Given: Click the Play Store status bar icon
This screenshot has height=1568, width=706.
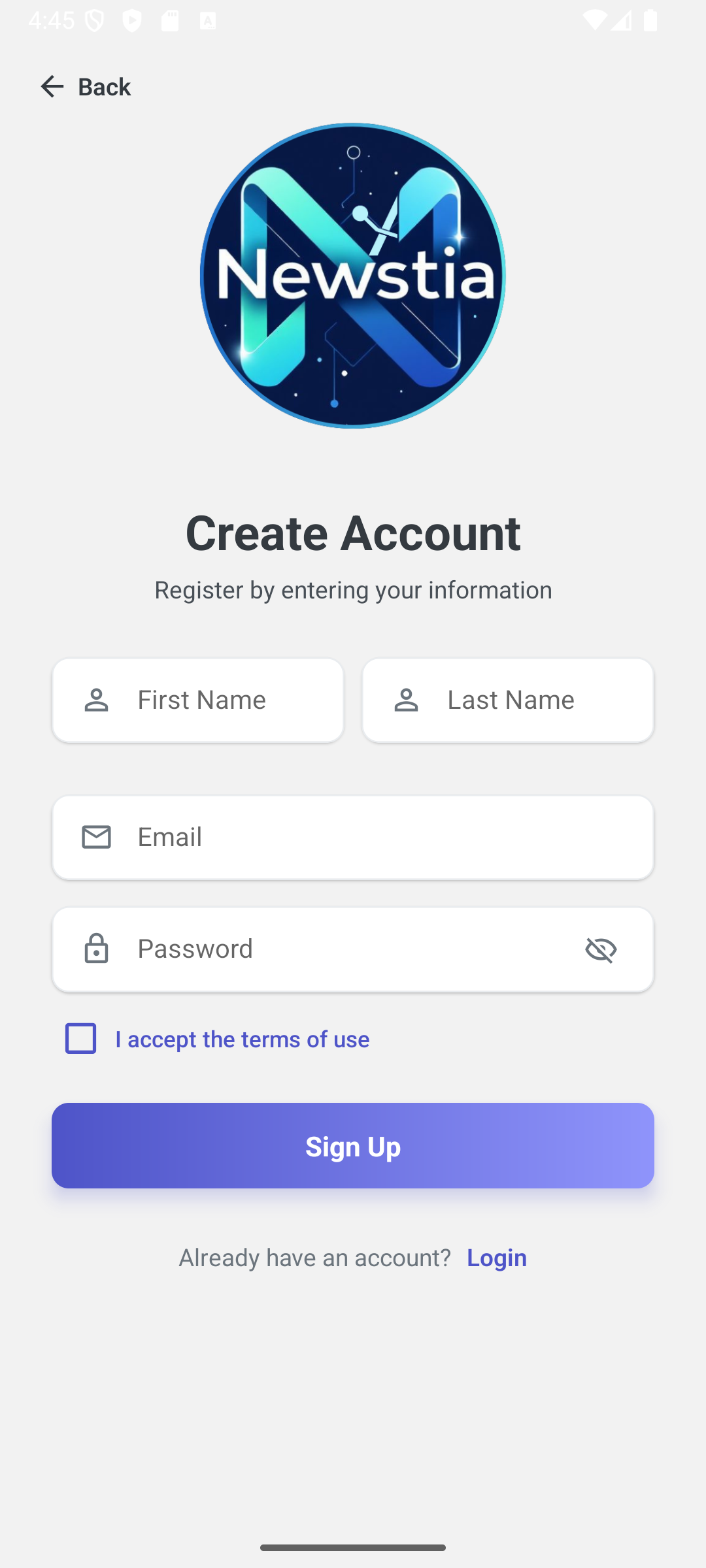Looking at the screenshot, I should click(132, 22).
